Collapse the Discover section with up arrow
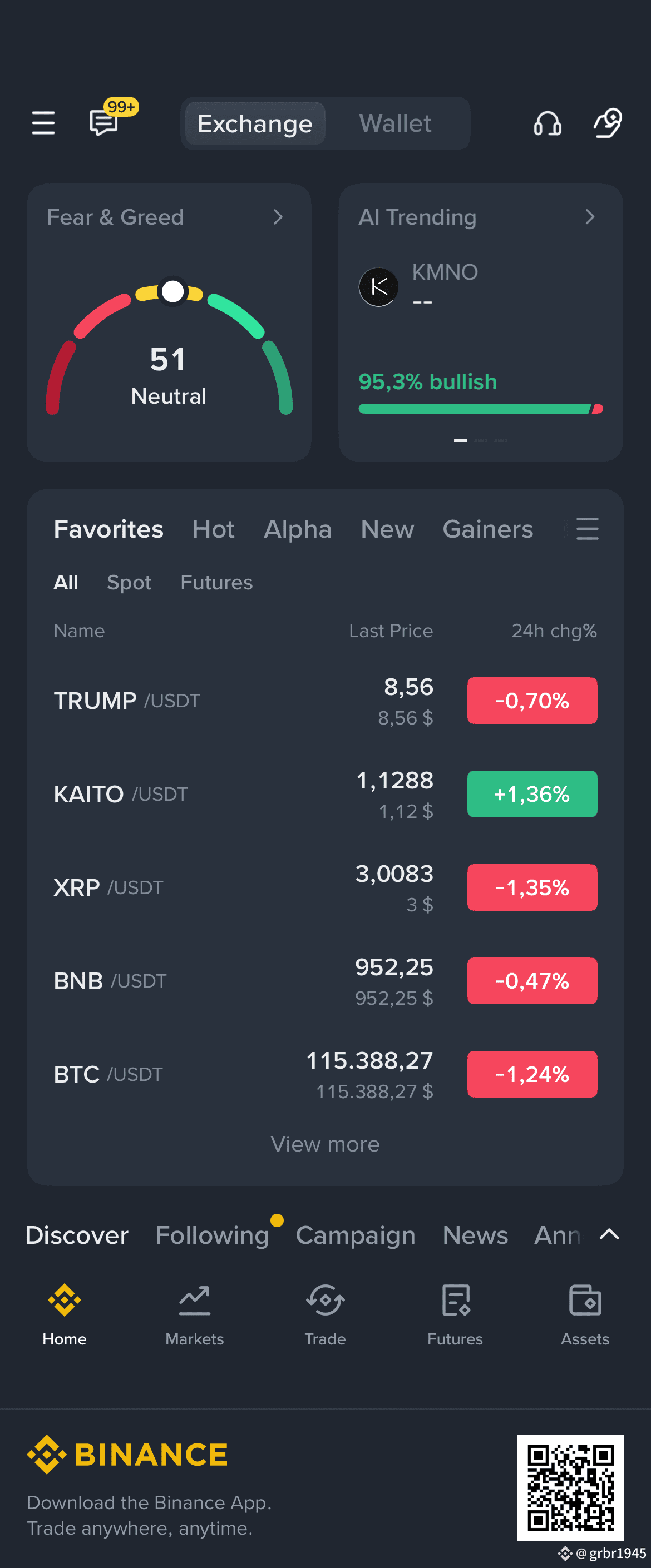651x1568 pixels. click(609, 1234)
